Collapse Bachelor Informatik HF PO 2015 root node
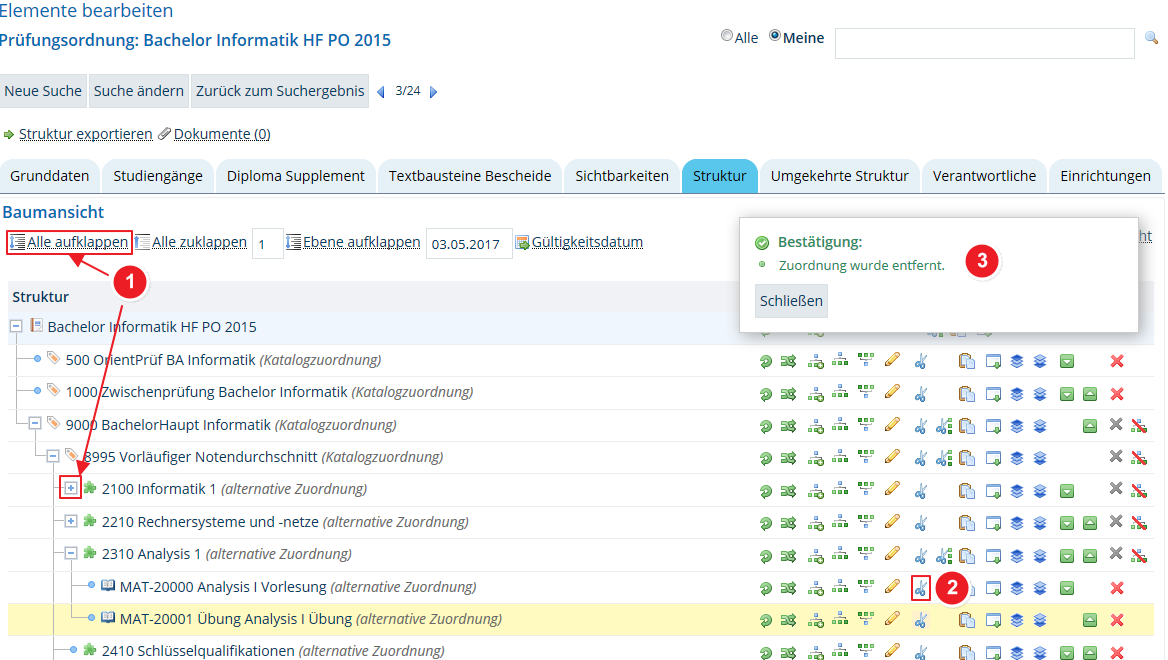Screen dimensions: 1168x660 16,326
